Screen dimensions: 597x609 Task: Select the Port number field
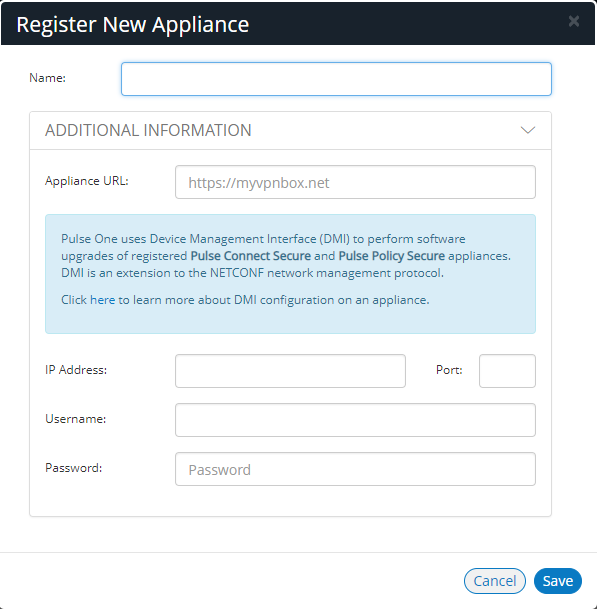pyautogui.click(x=507, y=371)
